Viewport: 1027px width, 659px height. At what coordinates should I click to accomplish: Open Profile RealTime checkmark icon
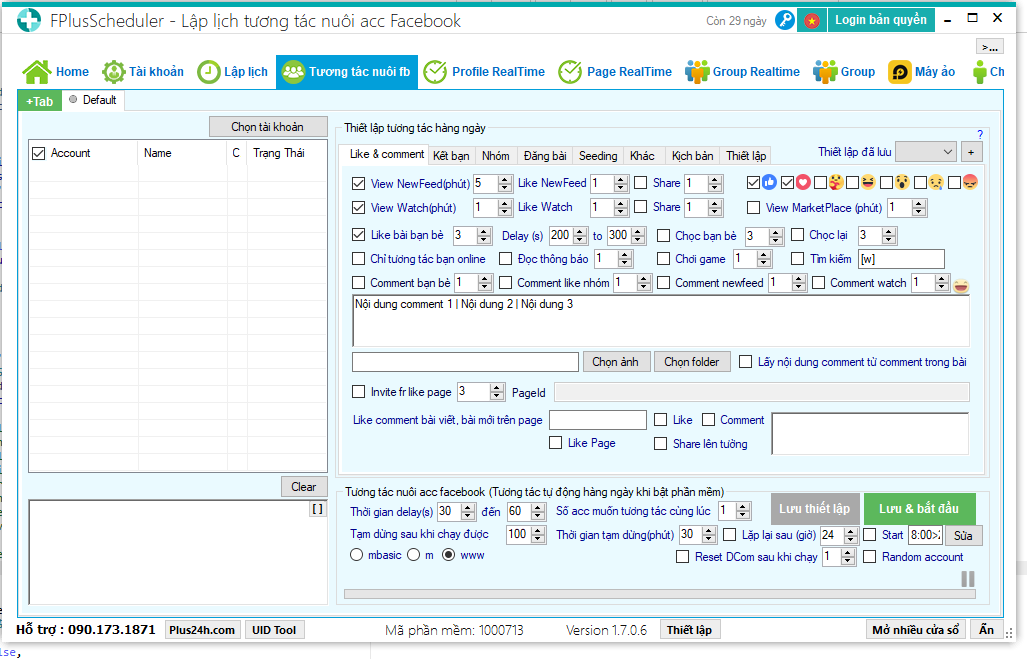435,72
